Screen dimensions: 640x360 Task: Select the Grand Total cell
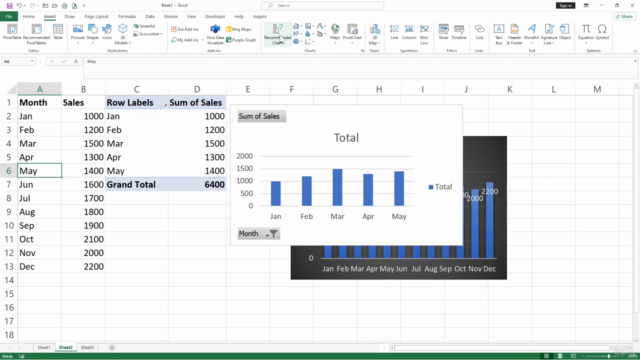[136, 184]
